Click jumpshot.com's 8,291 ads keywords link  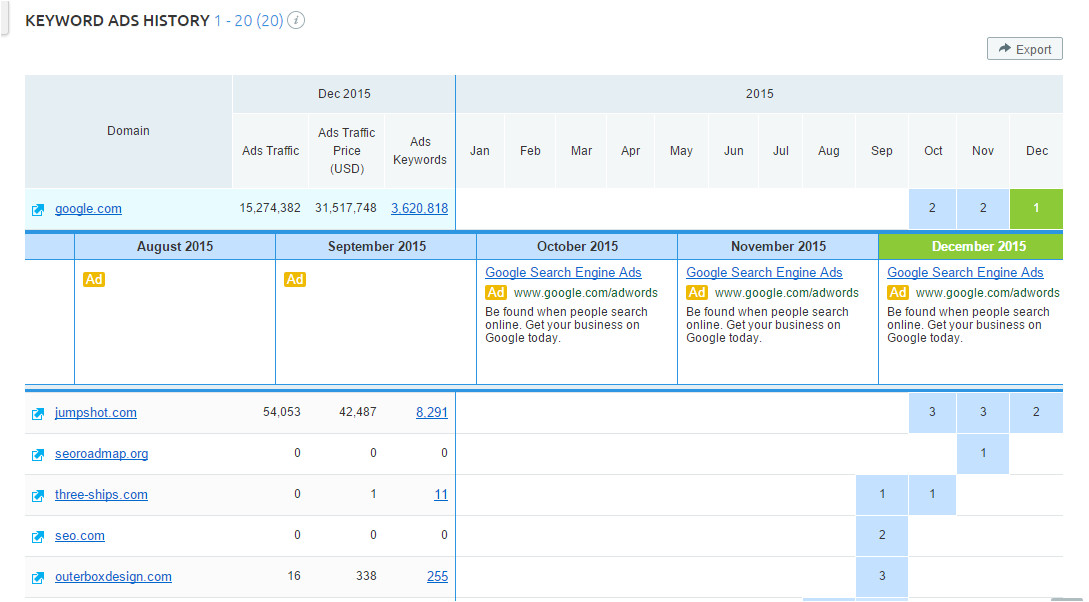click(x=432, y=413)
